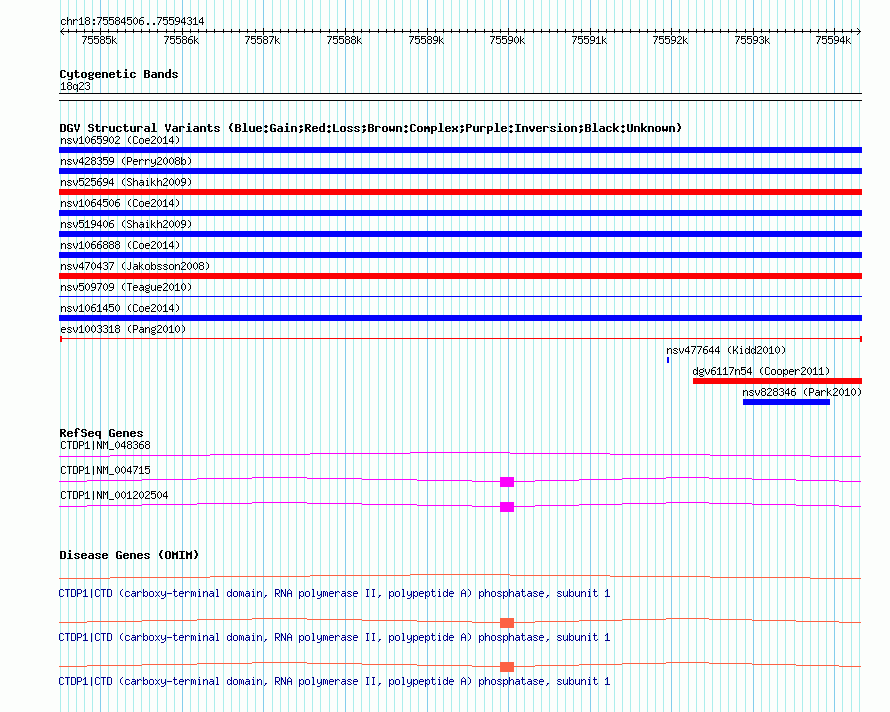
Task: Click the DGV Structural Variants track title
Action: tap(371, 128)
